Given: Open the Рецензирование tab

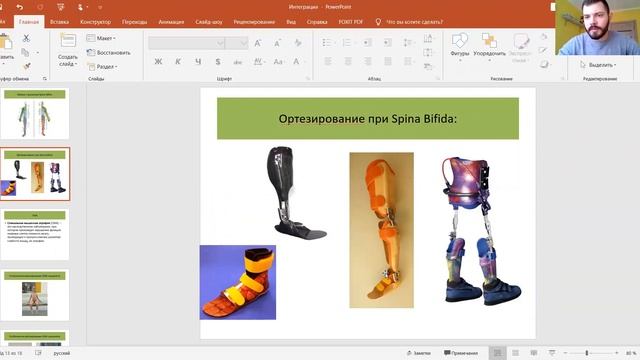Looking at the screenshot, I should point(254,22).
